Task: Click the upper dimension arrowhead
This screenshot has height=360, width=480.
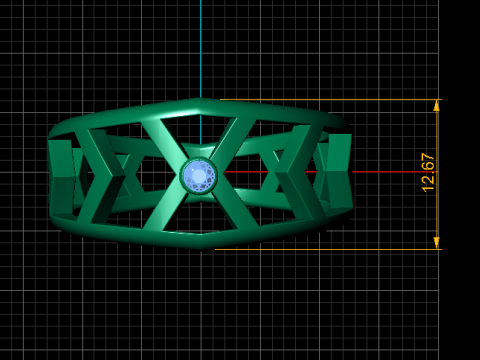Action: 436,106
